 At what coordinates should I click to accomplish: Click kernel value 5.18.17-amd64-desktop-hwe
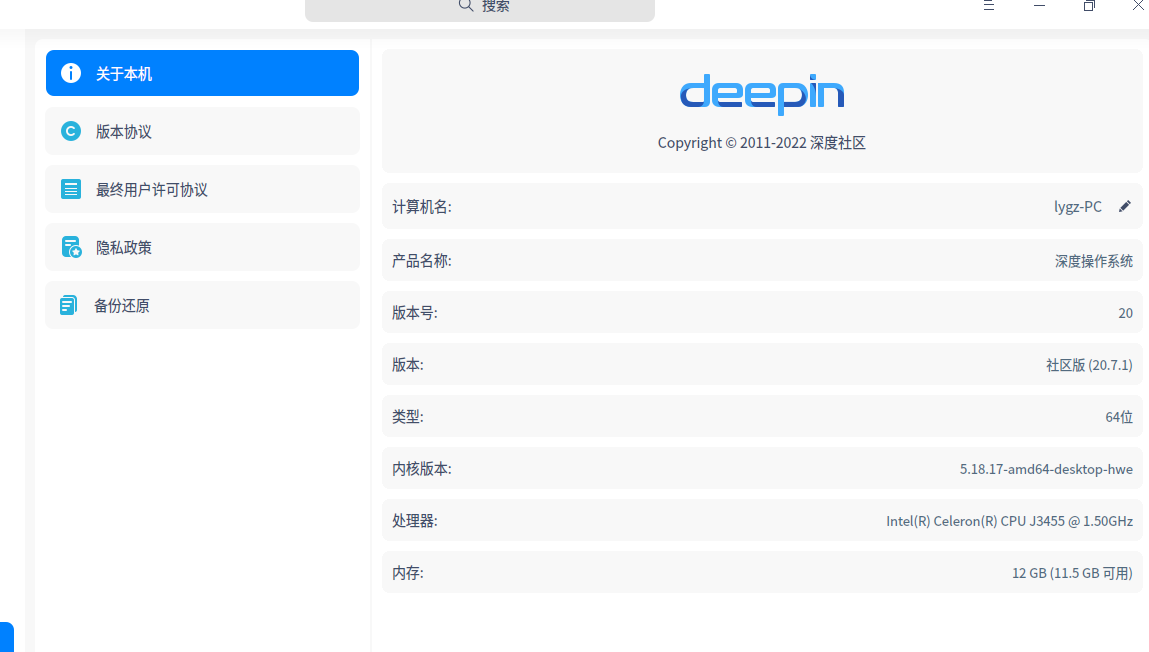(1046, 469)
